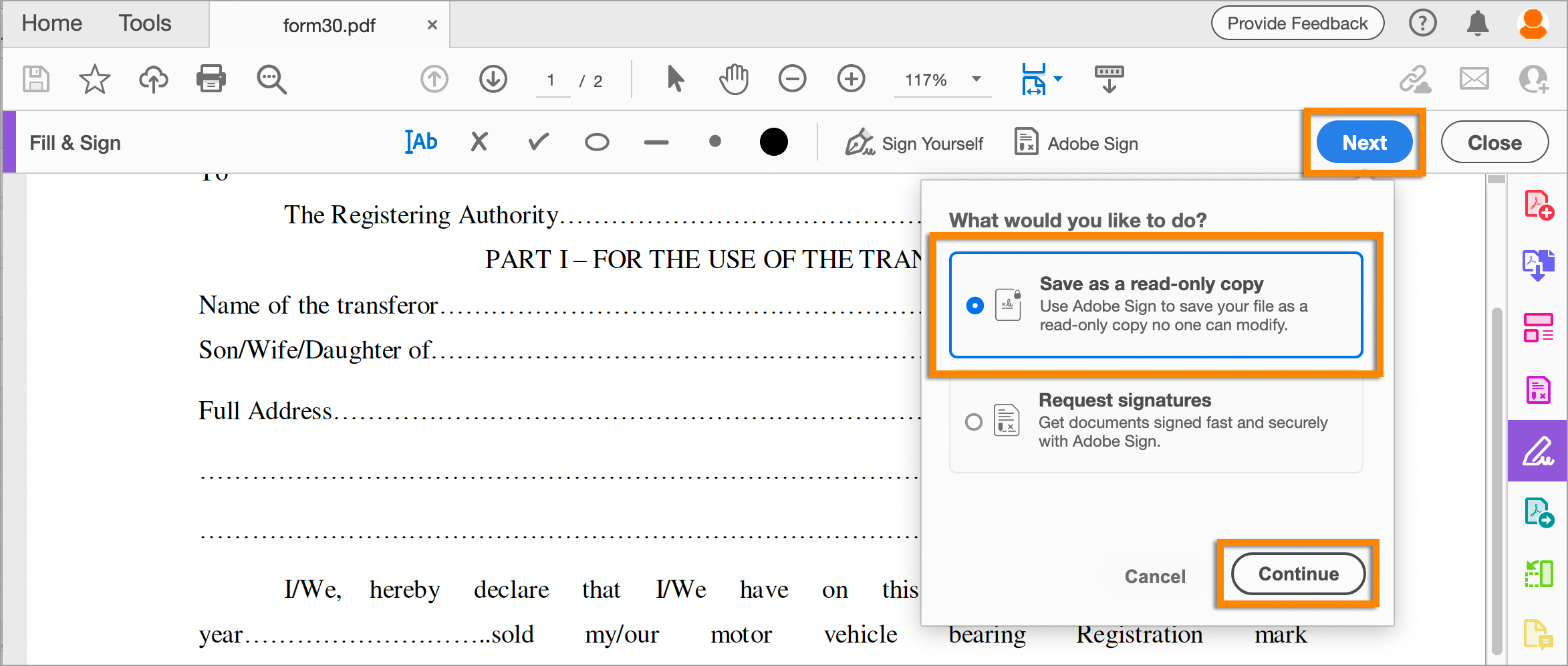Pick the black color swatch
The width and height of the screenshot is (1568, 666).
[774, 142]
